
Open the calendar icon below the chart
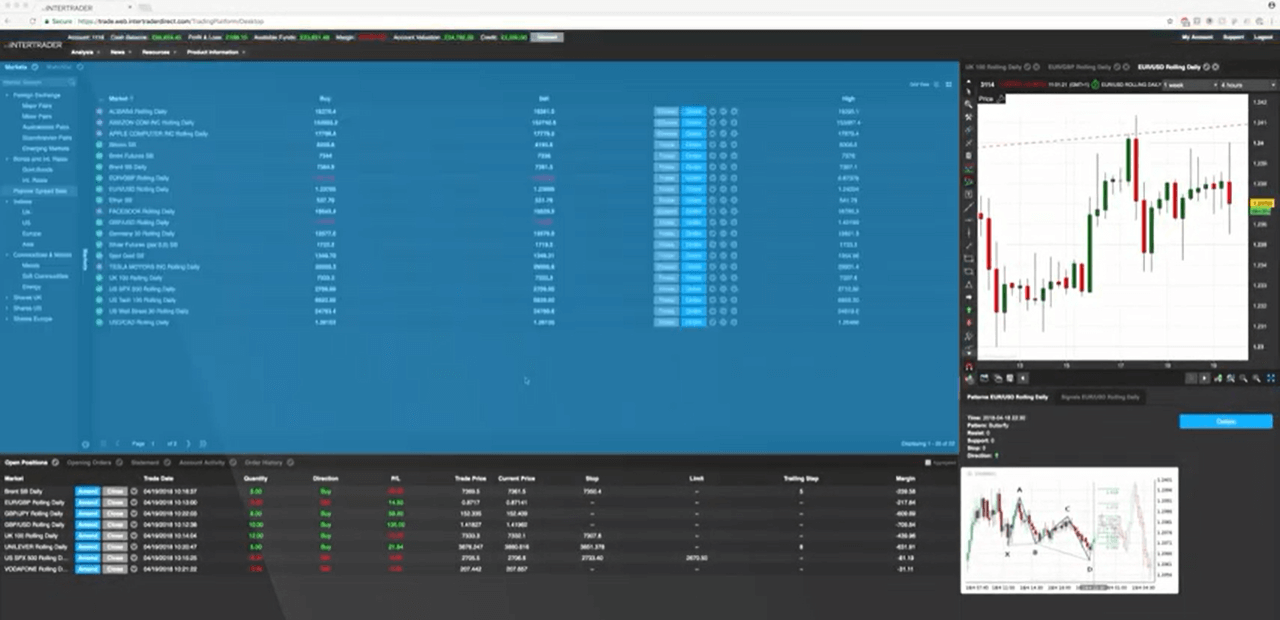coord(984,378)
